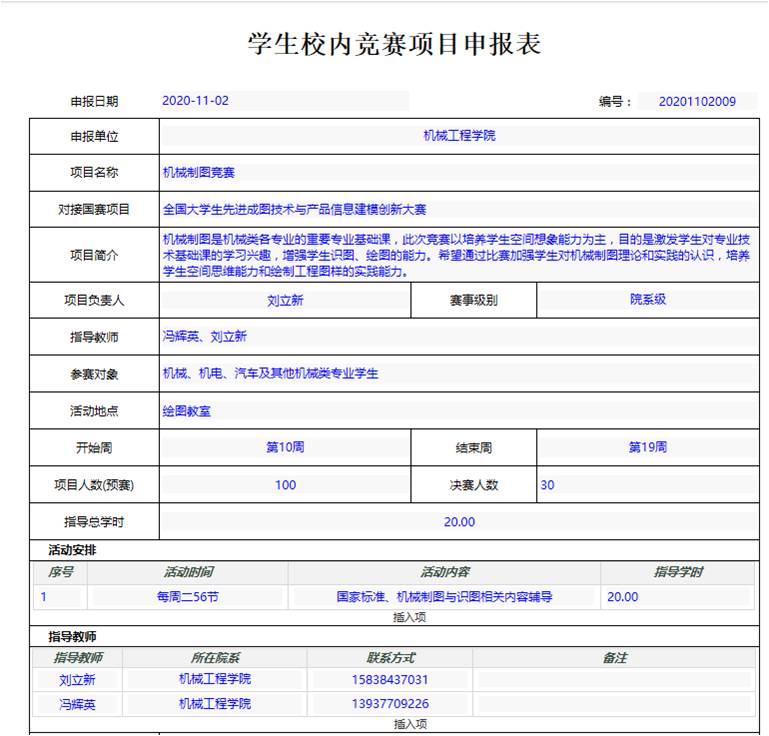This screenshot has width=769, height=736.
Task: Click the 项目人数(预赛) field showing 100
Action: click(x=285, y=485)
